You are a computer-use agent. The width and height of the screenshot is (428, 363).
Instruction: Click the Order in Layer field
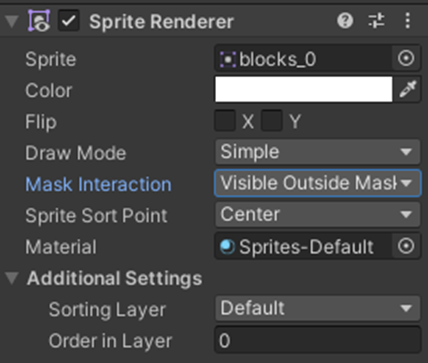pos(318,340)
